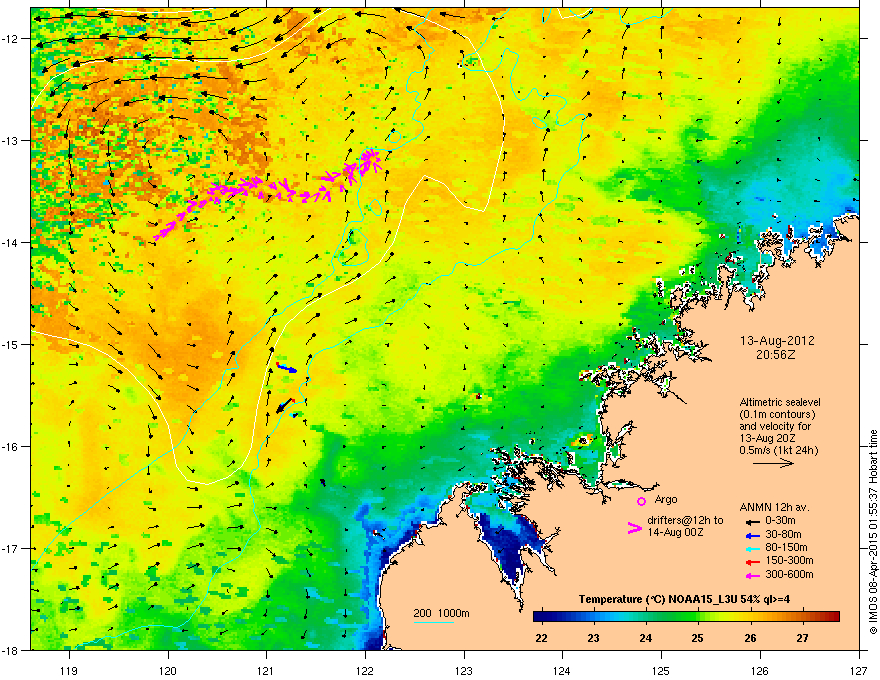
Task: Click the 'Argo' legend label
Action: [666, 499]
